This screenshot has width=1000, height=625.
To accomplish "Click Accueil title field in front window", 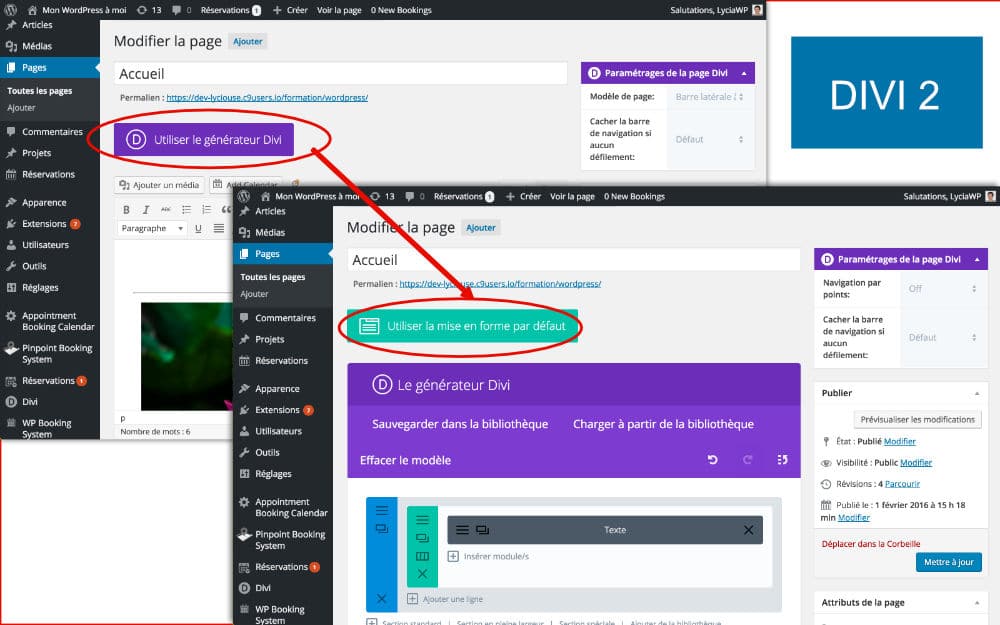I will [x=573, y=260].
